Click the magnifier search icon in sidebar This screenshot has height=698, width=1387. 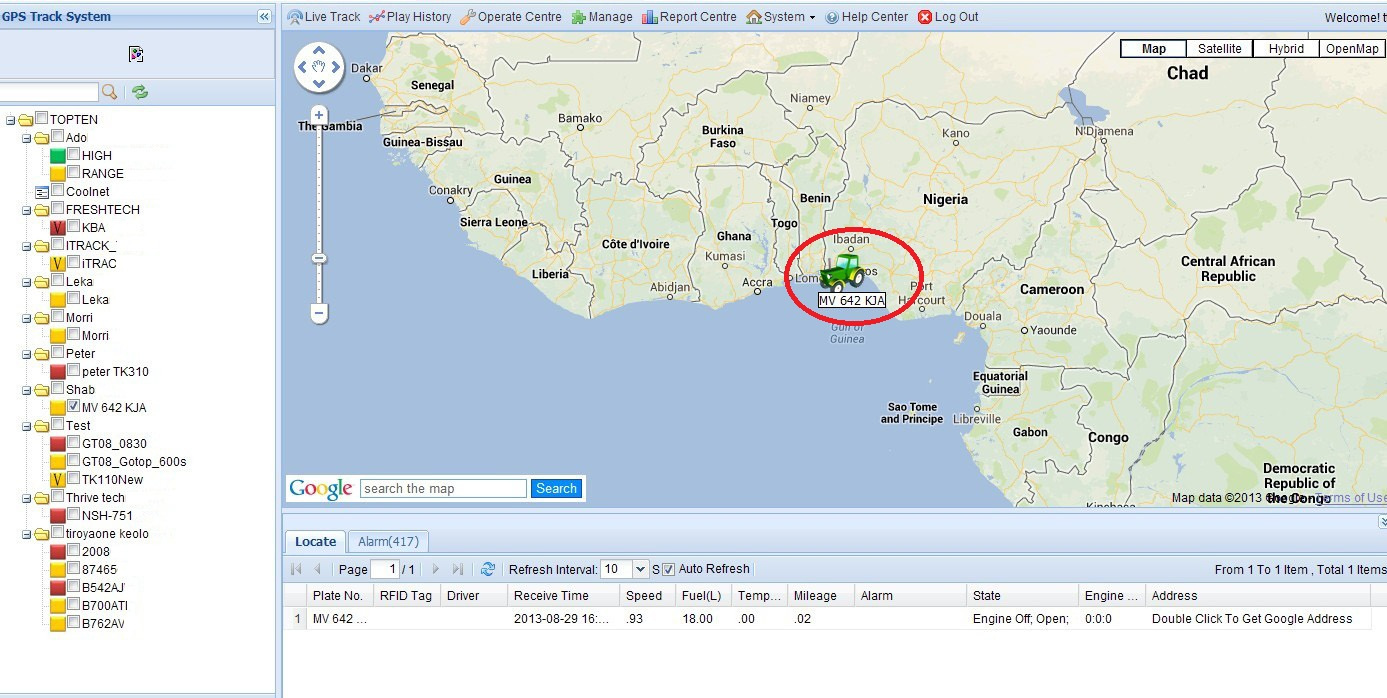pyautogui.click(x=110, y=92)
